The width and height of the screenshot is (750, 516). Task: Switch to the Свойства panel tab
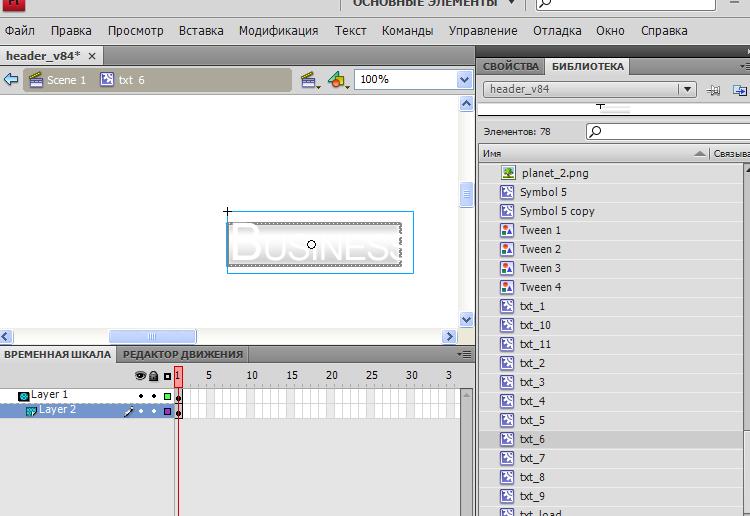tap(511, 66)
